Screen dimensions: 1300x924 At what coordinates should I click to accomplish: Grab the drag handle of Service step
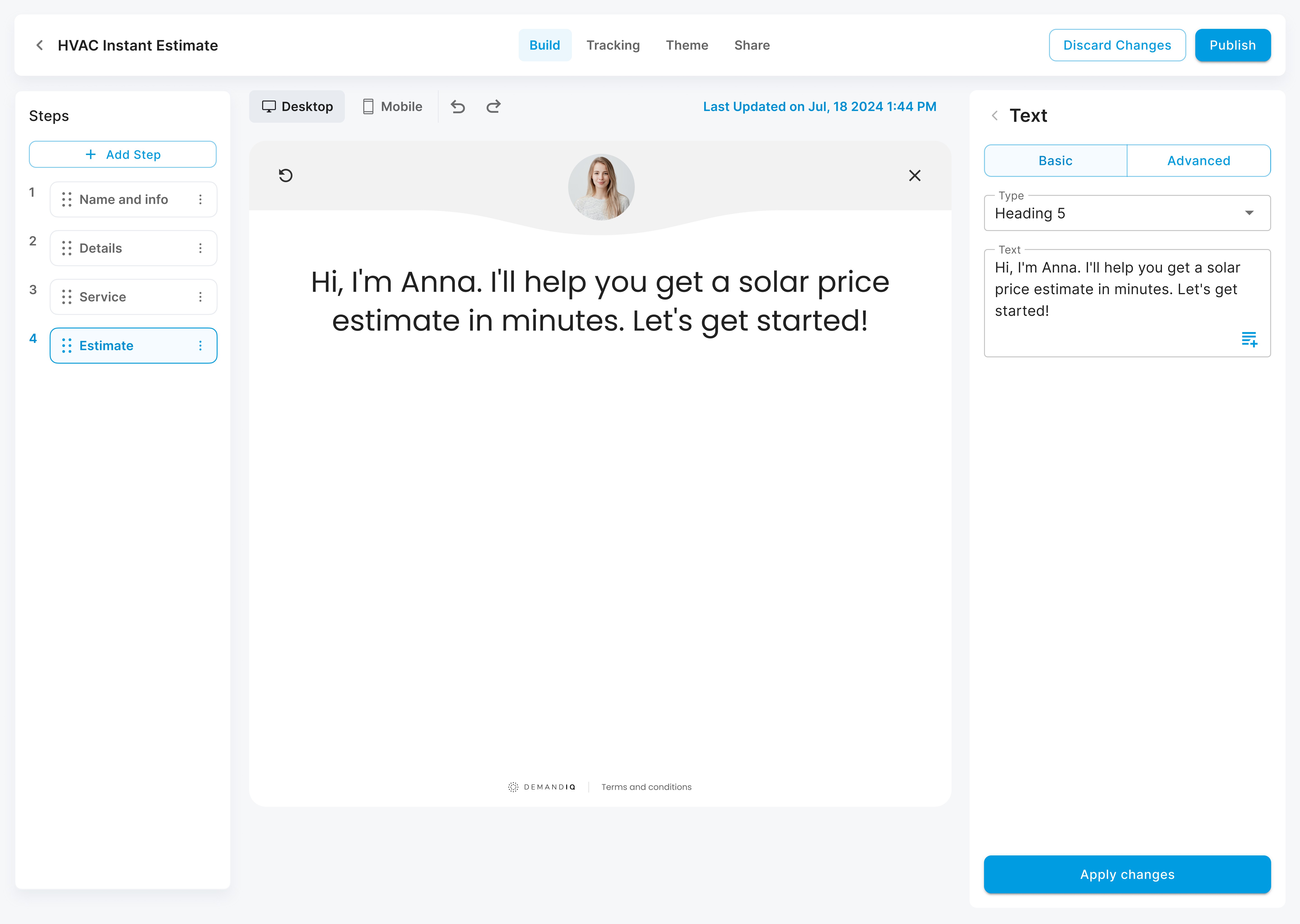pyautogui.click(x=67, y=297)
